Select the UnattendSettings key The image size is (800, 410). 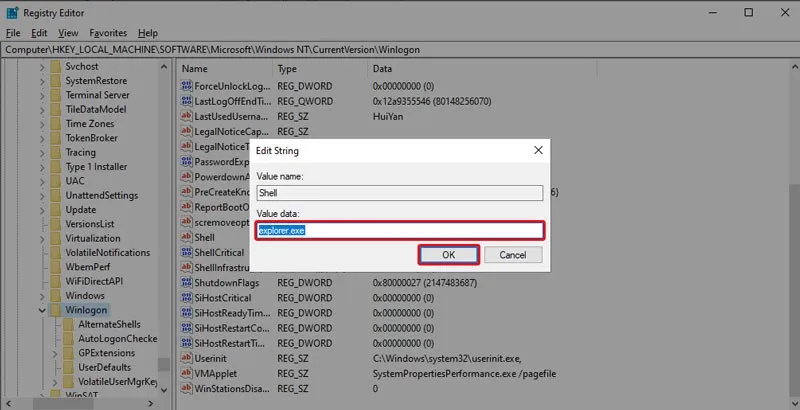[x=102, y=195]
